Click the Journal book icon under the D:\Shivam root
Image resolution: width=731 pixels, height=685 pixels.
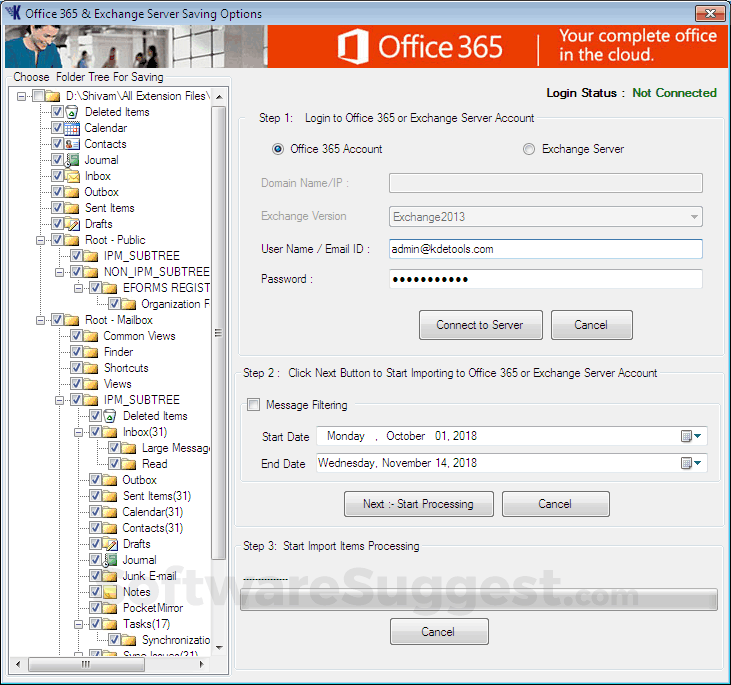click(x=71, y=160)
